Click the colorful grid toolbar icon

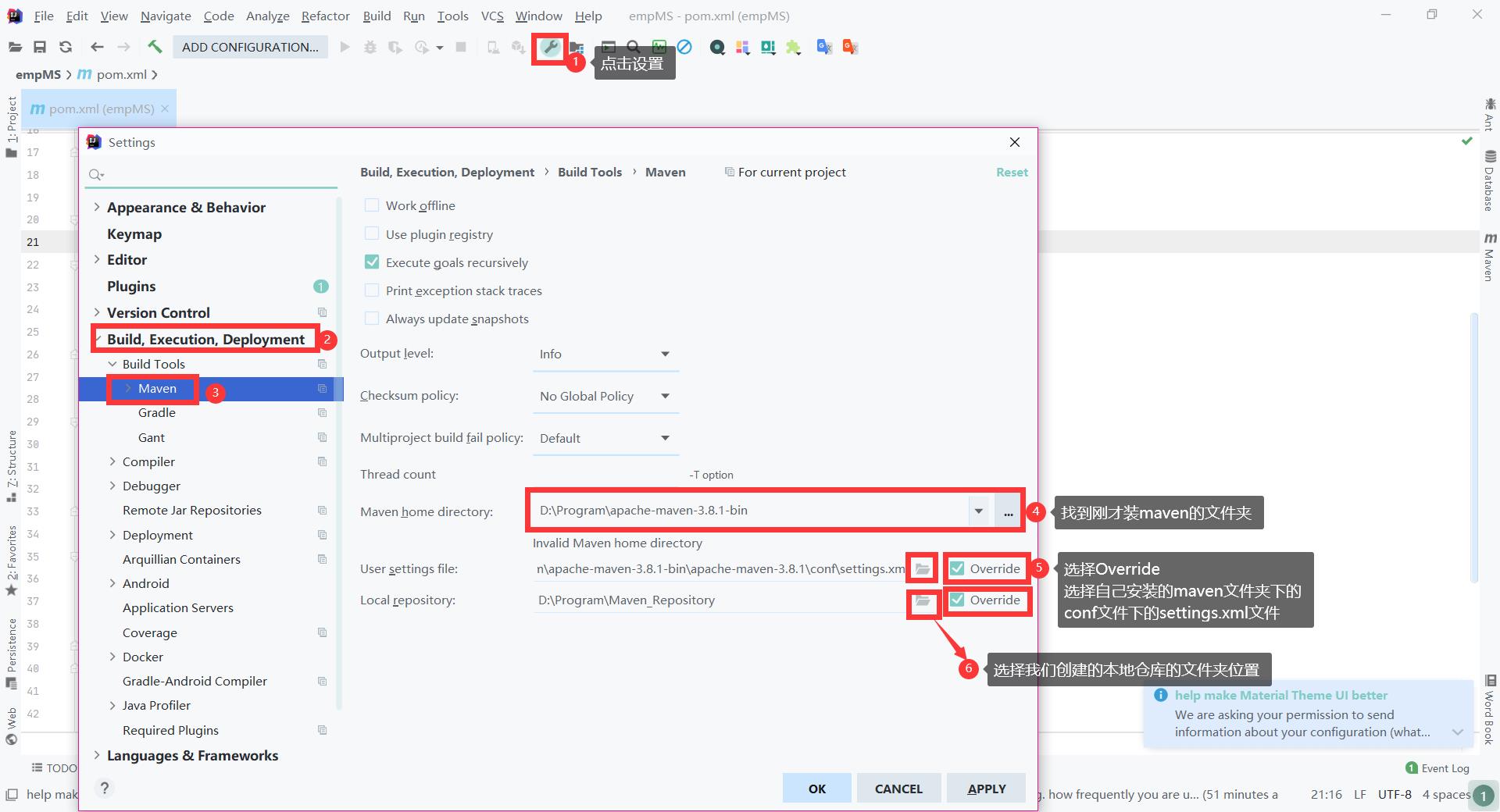click(x=742, y=48)
